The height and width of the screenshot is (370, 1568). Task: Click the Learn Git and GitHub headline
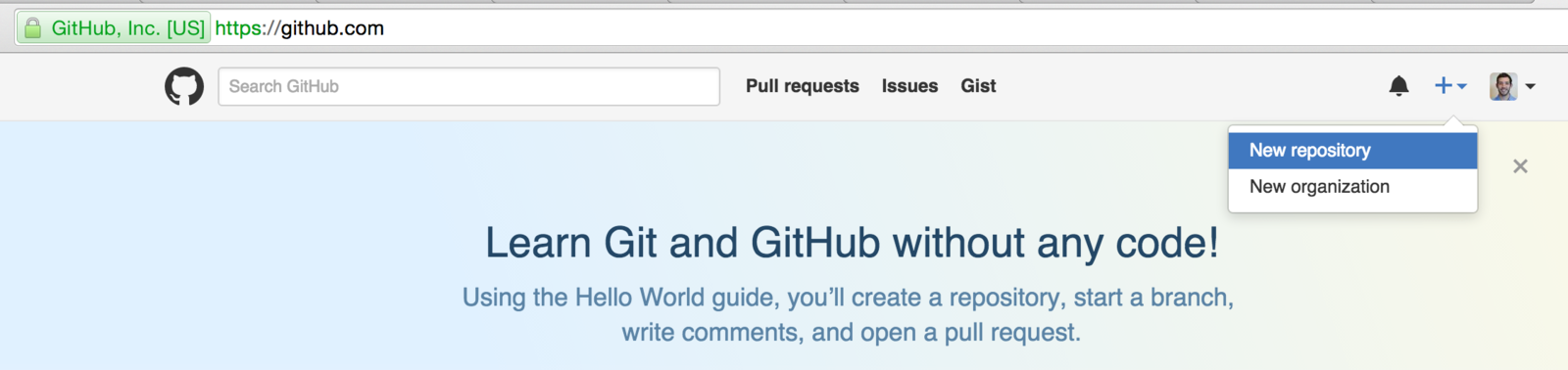[852, 243]
